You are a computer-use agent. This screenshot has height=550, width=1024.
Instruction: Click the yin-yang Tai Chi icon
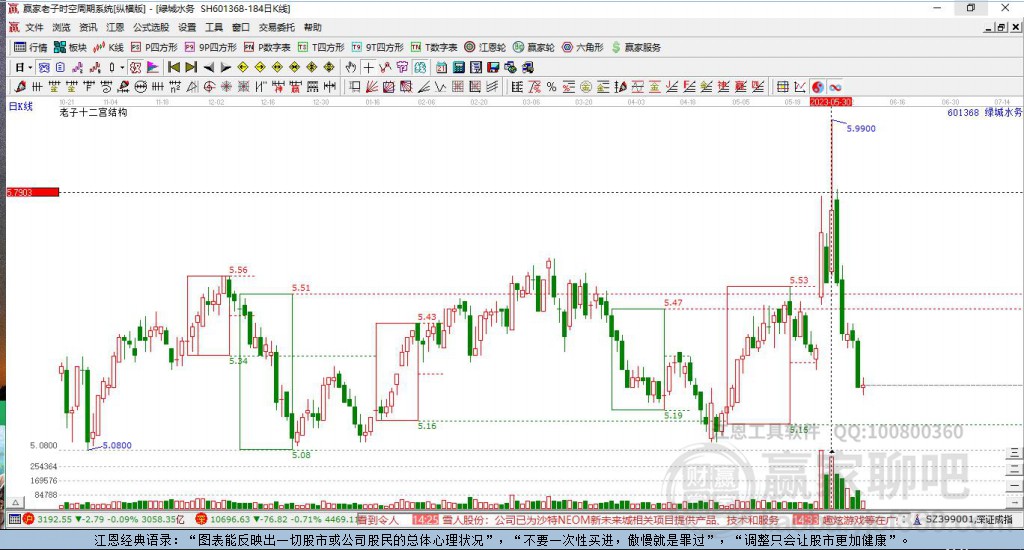818,86
